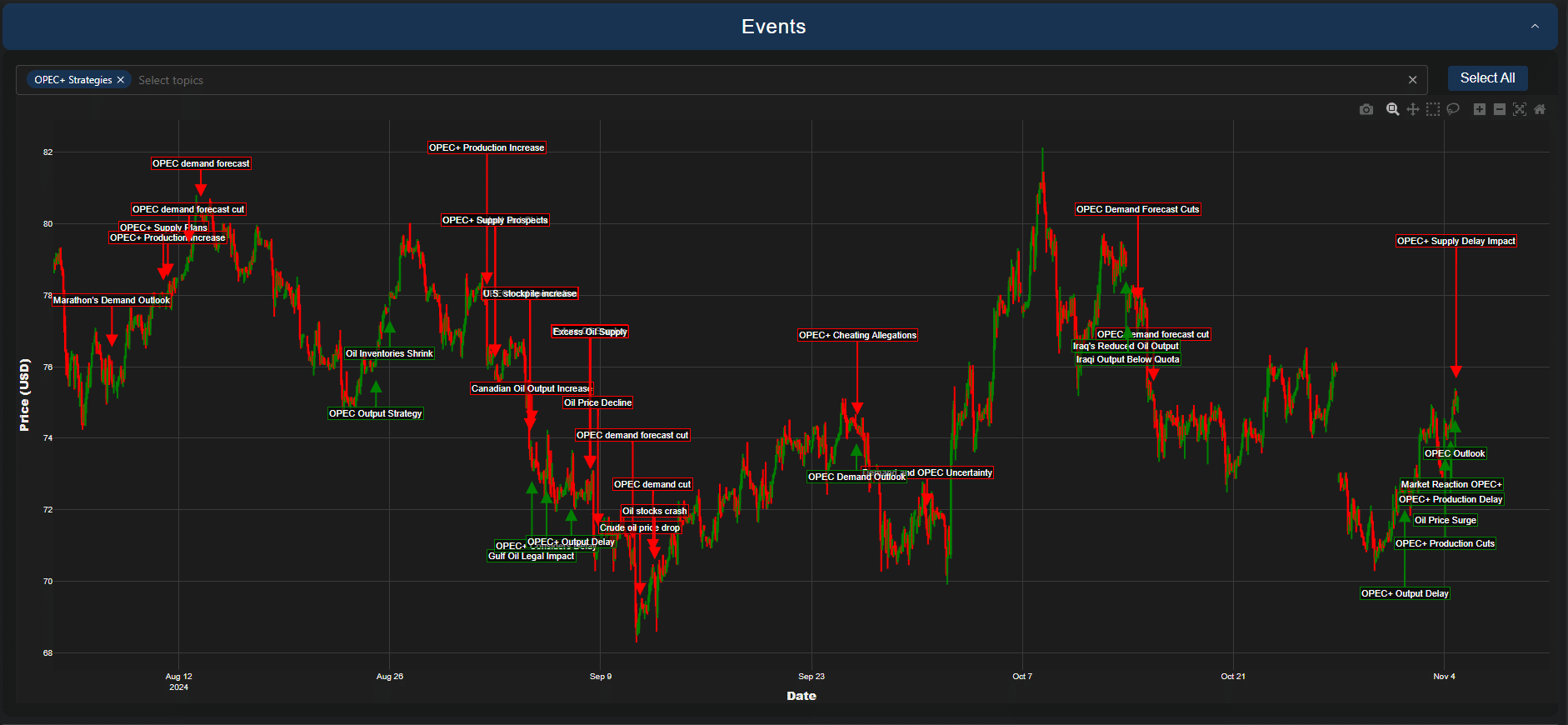Click the Aug 12 2024 date tick
Image resolution: width=1568 pixels, height=725 pixels.
pyautogui.click(x=178, y=682)
